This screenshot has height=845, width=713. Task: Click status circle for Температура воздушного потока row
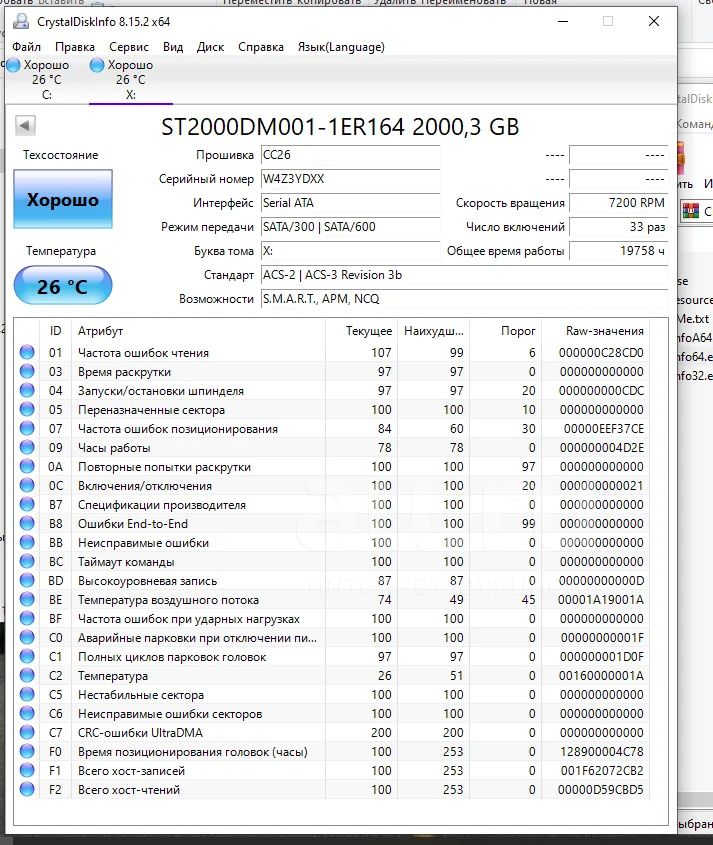[x=27, y=599]
